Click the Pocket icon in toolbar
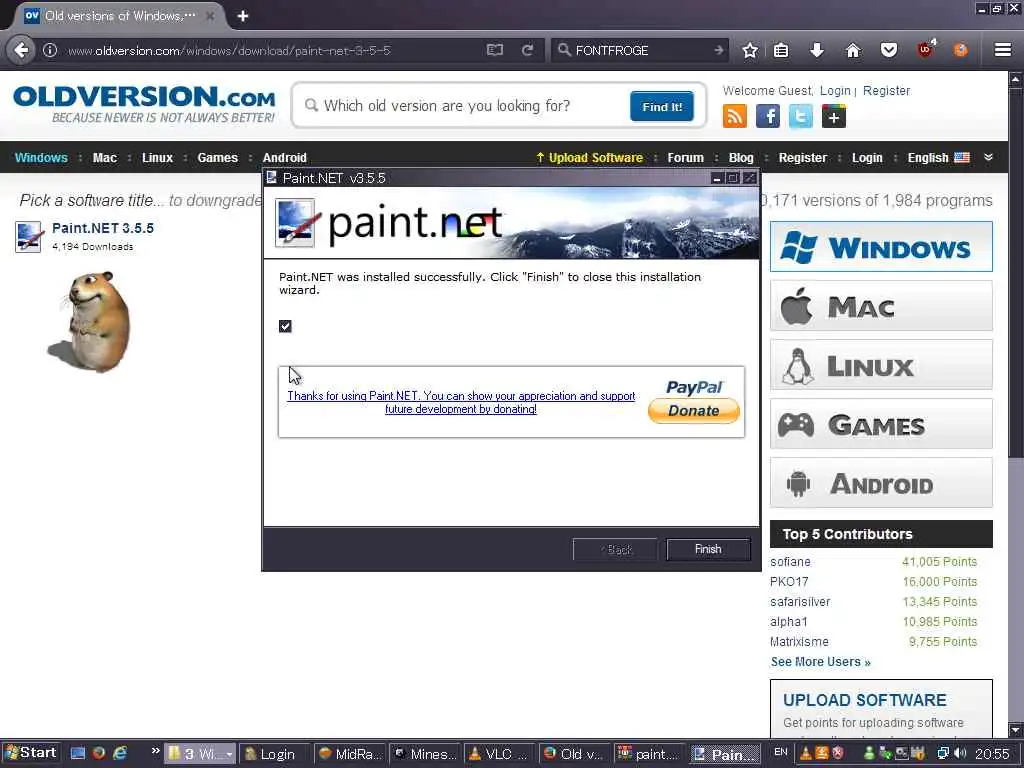The height and width of the screenshot is (768, 1024). tap(889, 50)
